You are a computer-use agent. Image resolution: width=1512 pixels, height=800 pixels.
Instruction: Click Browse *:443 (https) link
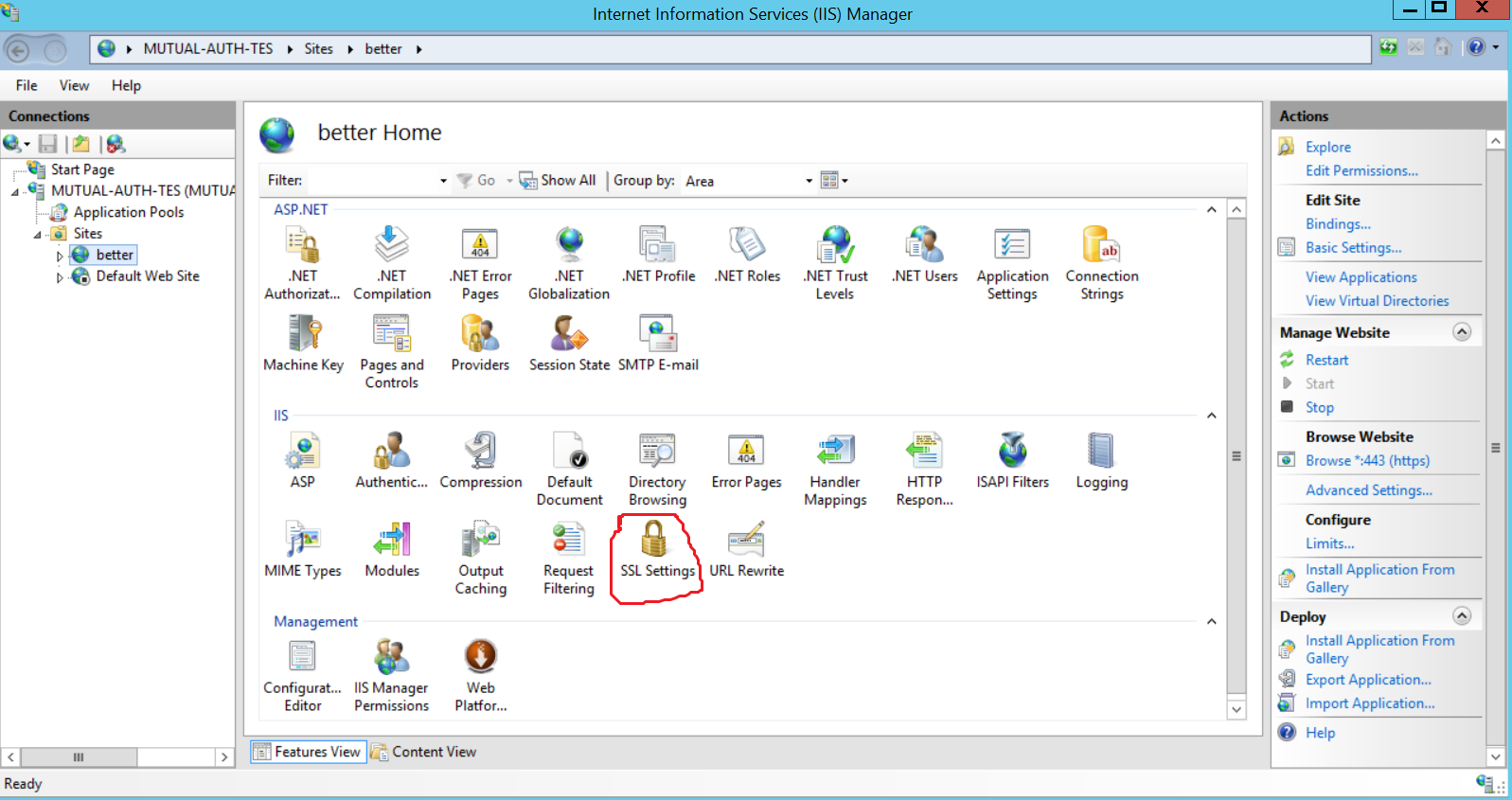[1367, 460]
